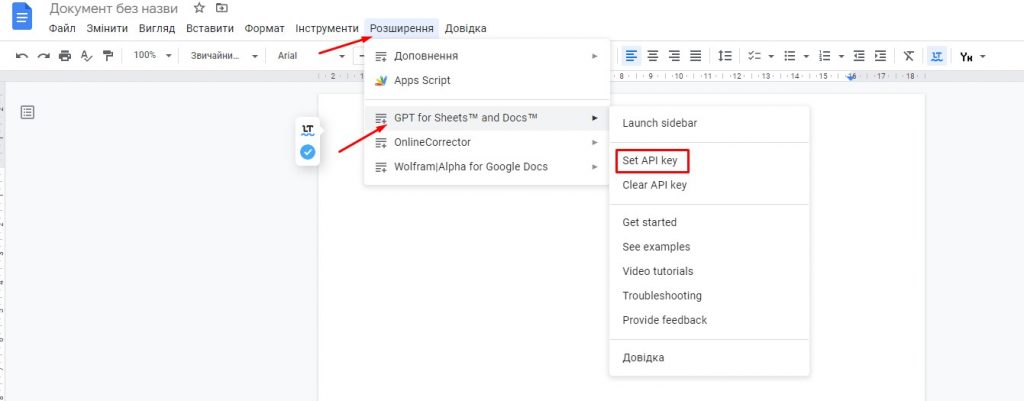This screenshot has width=1024, height=401.
Task: Open the Довідка menu in menu bar
Action: (466, 29)
